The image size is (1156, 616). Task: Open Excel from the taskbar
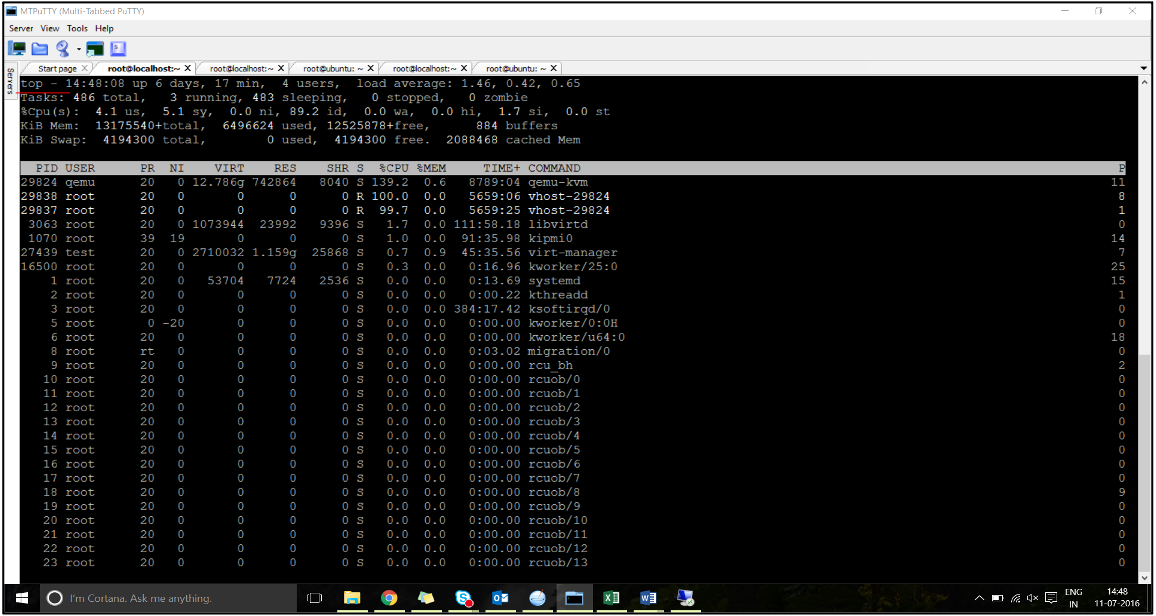pos(611,598)
